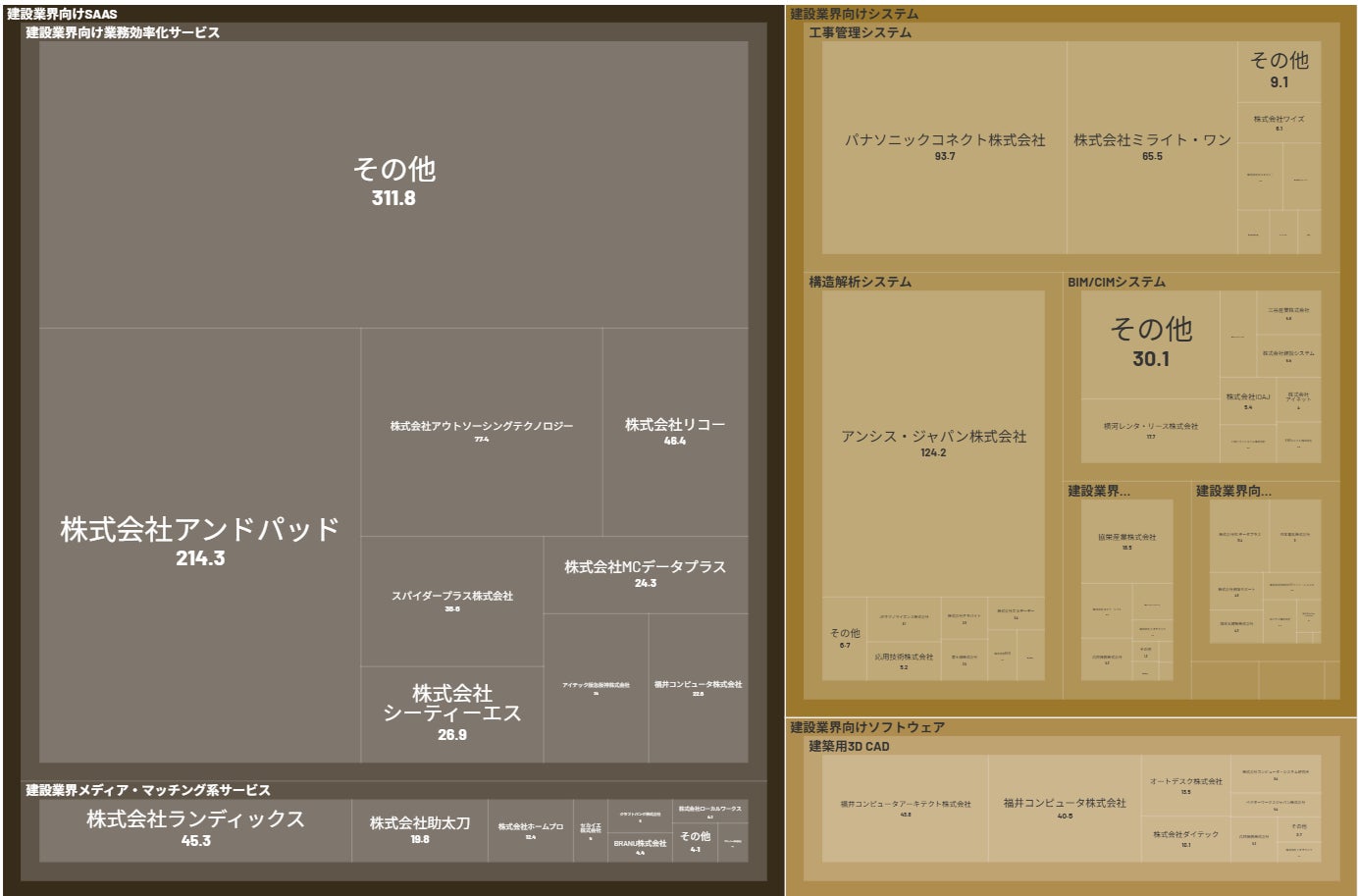Click the 株式会社ランディックス 45.3 cell

pyautogui.click(x=195, y=830)
